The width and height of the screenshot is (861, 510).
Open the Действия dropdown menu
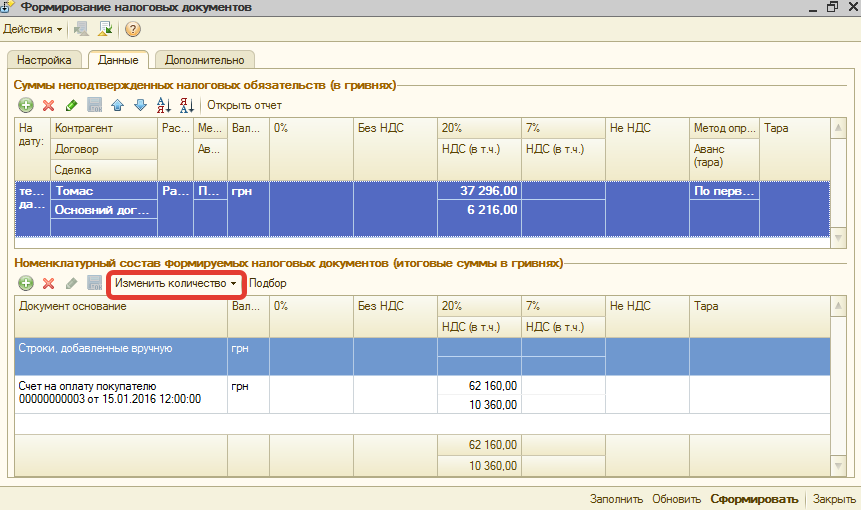(x=33, y=29)
